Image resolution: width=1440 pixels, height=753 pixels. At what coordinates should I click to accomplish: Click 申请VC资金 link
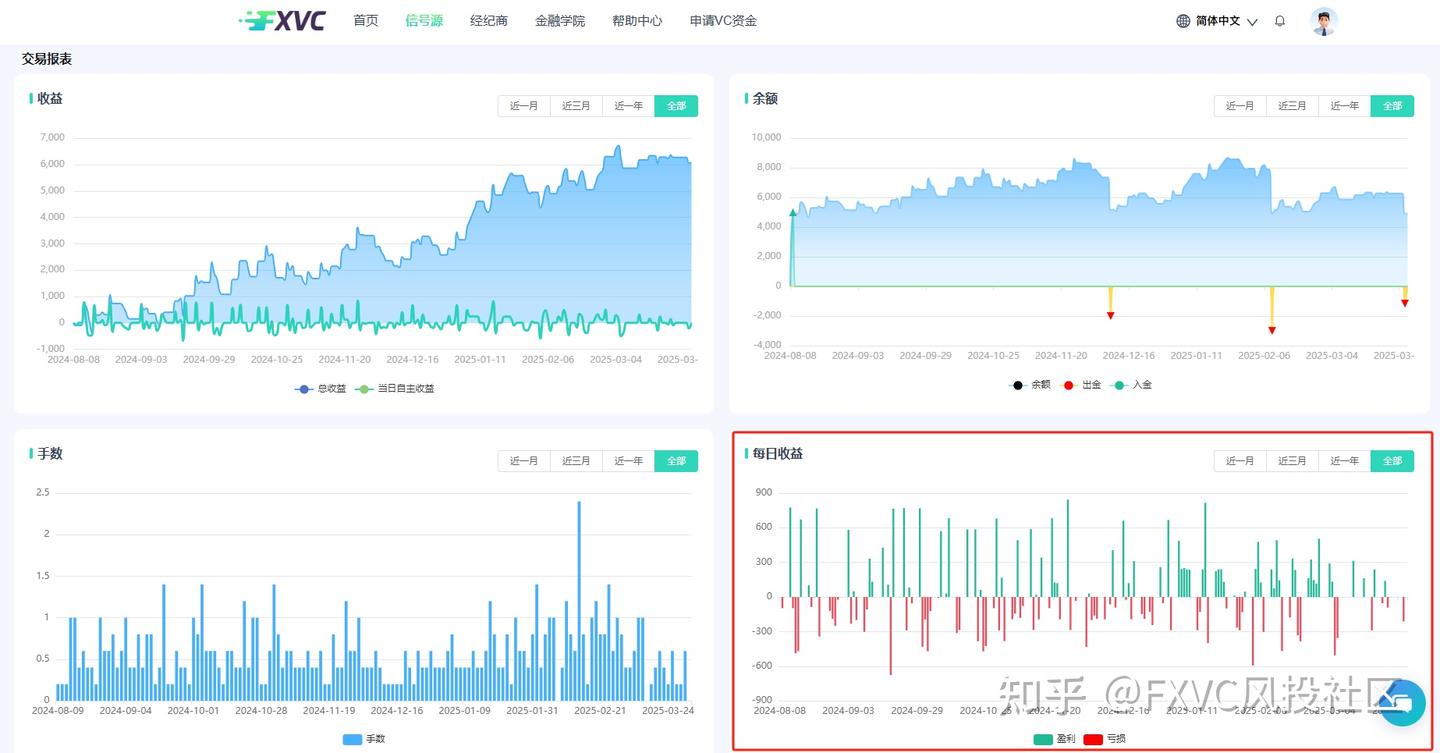pos(723,20)
